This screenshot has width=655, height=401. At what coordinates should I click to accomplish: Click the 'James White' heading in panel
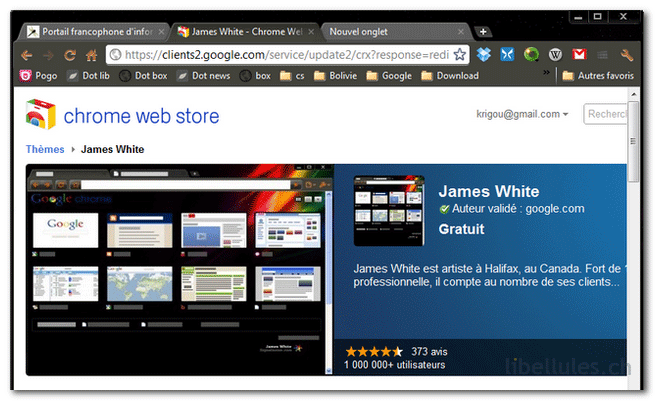point(489,191)
